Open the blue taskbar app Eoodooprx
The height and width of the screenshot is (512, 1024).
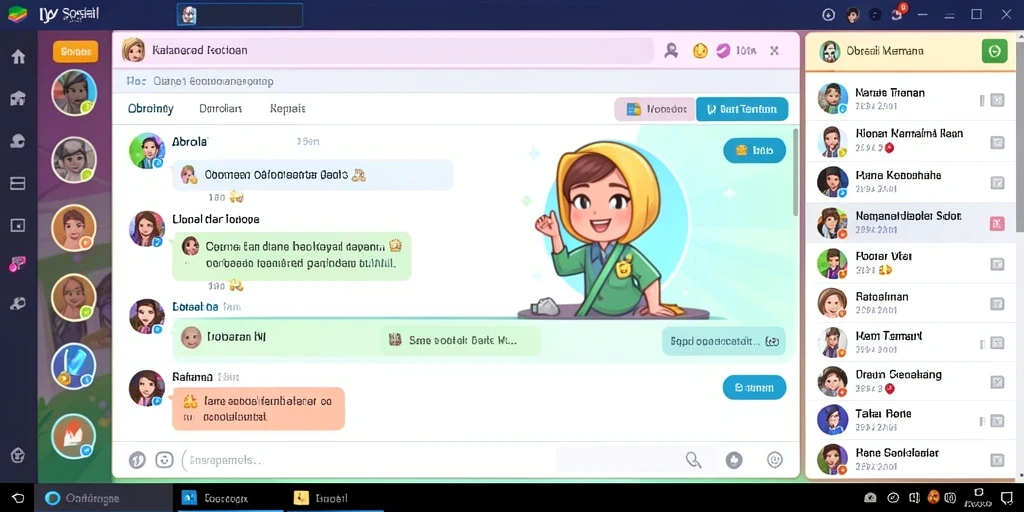coord(231,498)
